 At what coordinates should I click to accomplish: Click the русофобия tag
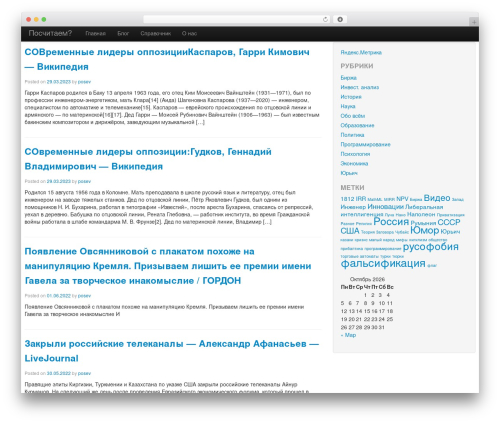pyautogui.click(x=430, y=247)
